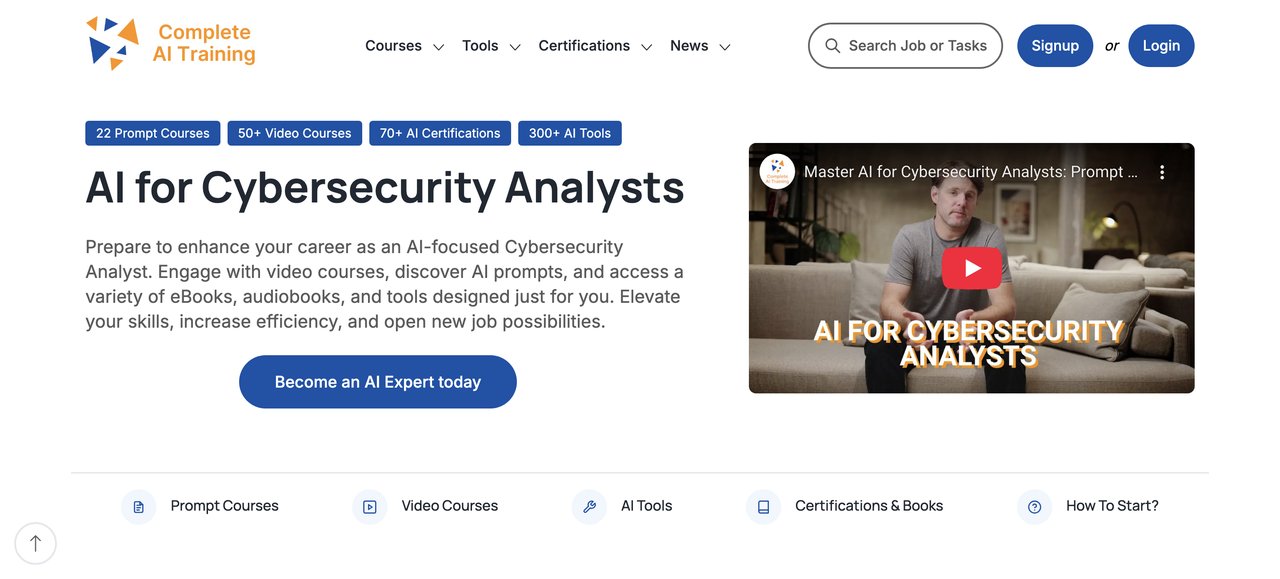
Task: Click the YouTube channel avatar icon
Action: 777,172
